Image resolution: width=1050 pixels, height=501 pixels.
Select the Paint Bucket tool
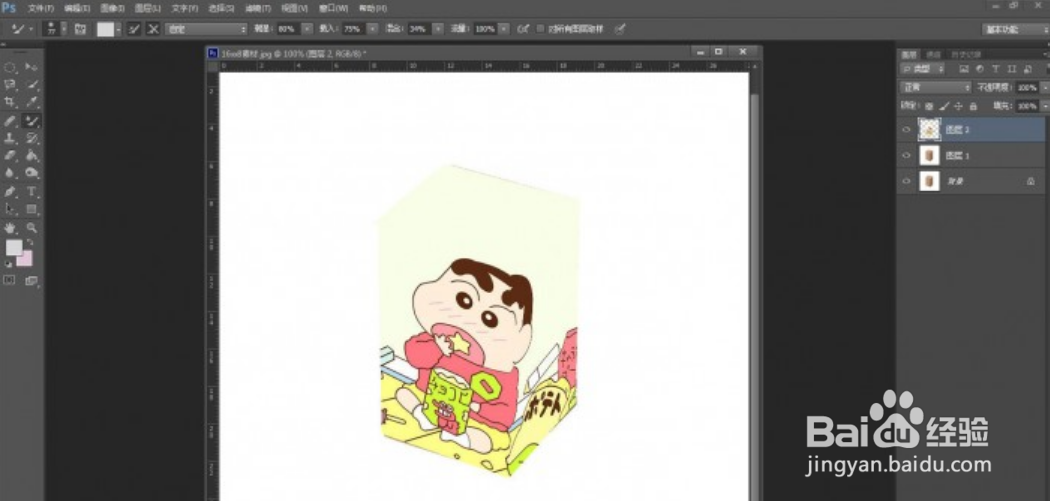31,155
